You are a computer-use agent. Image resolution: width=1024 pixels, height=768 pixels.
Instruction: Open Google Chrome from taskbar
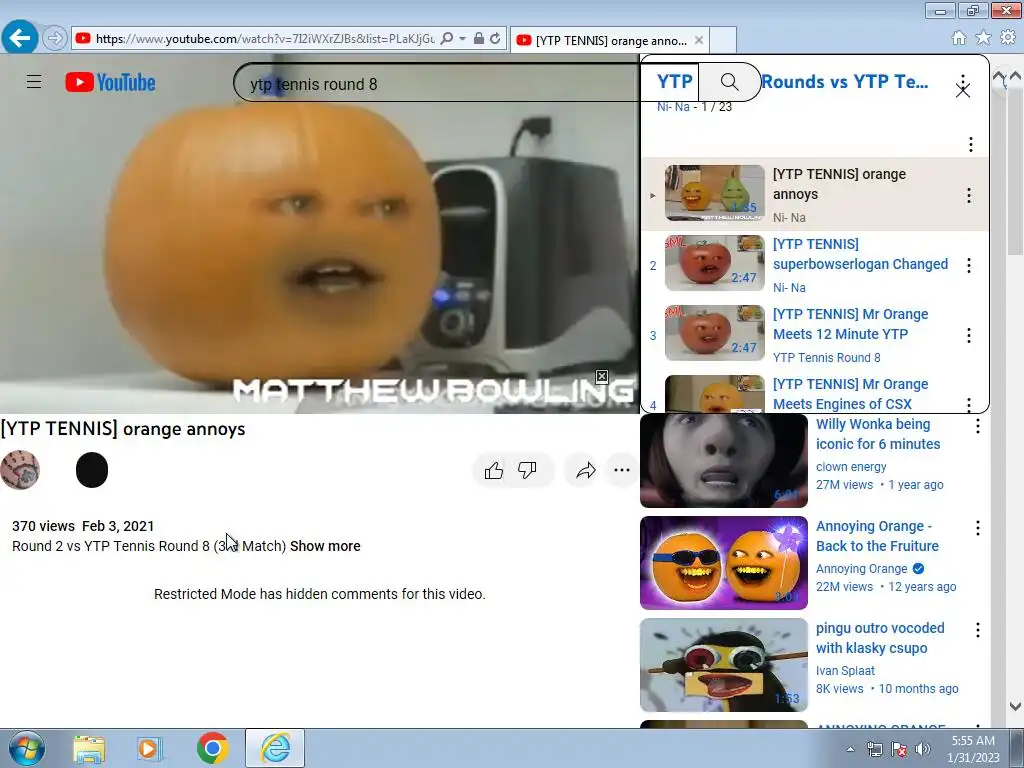pos(212,748)
